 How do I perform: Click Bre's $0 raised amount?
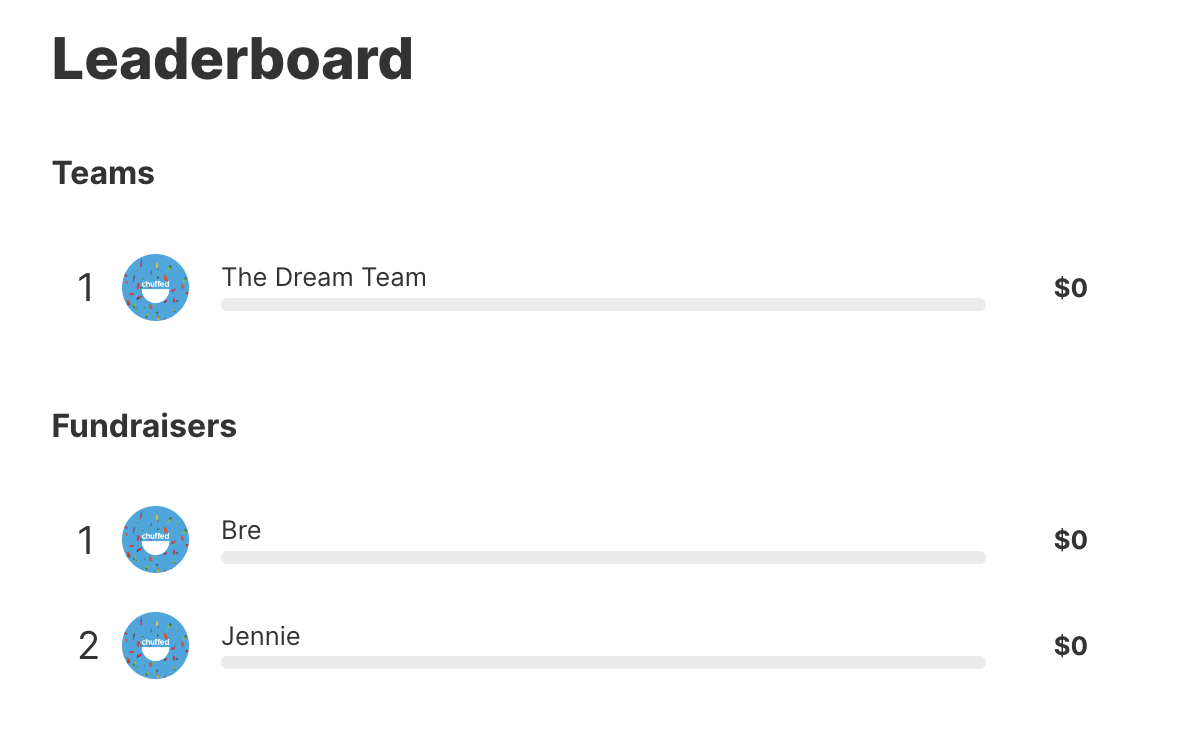[x=1070, y=540]
